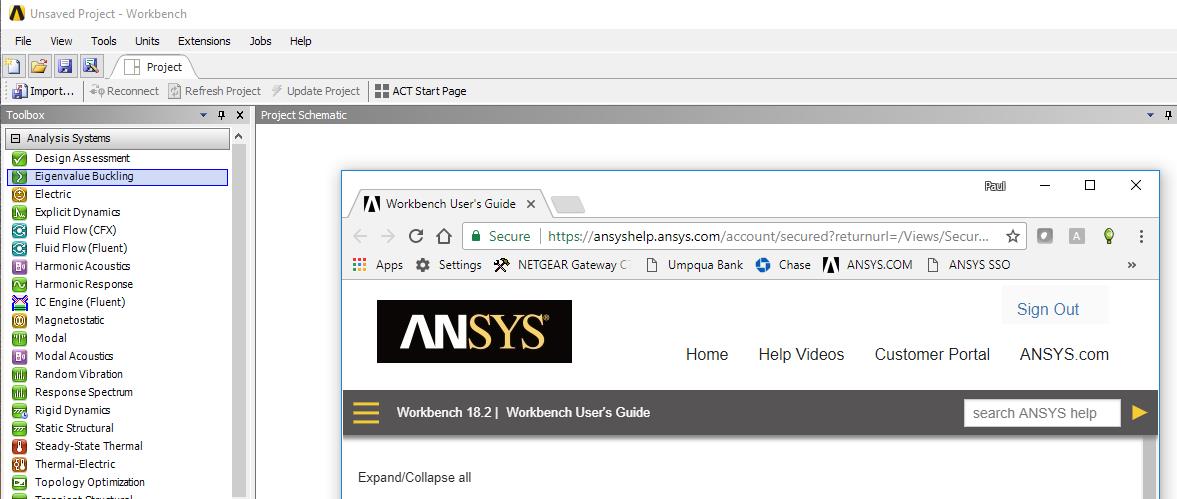This screenshot has width=1177, height=499.
Task: Open the View menu
Action: 62,41
